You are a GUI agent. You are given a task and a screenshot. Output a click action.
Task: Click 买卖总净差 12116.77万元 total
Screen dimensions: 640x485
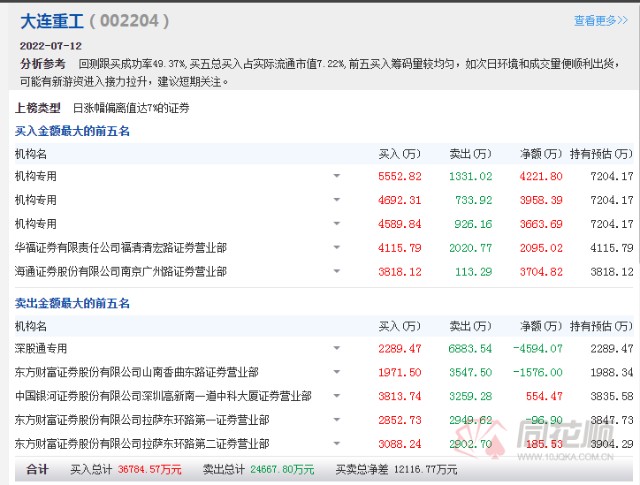(x=396, y=469)
